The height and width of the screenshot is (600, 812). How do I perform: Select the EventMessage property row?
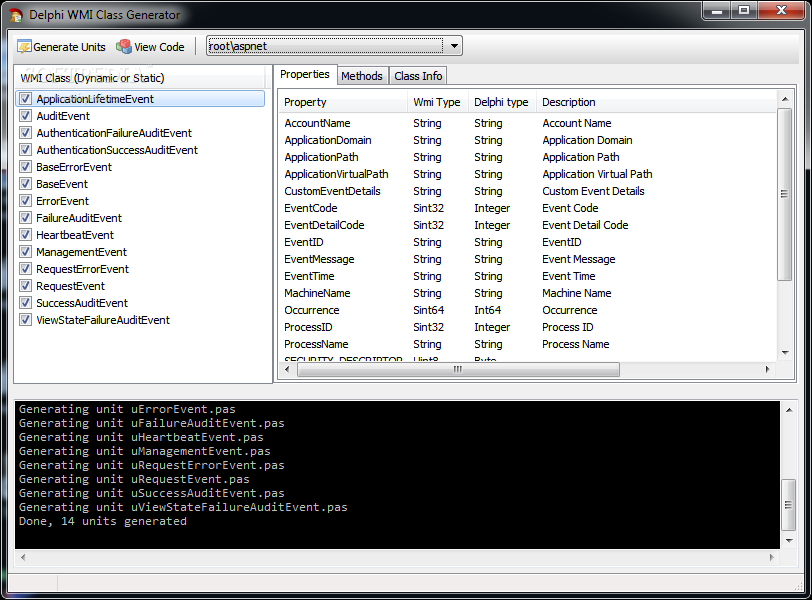(528, 259)
